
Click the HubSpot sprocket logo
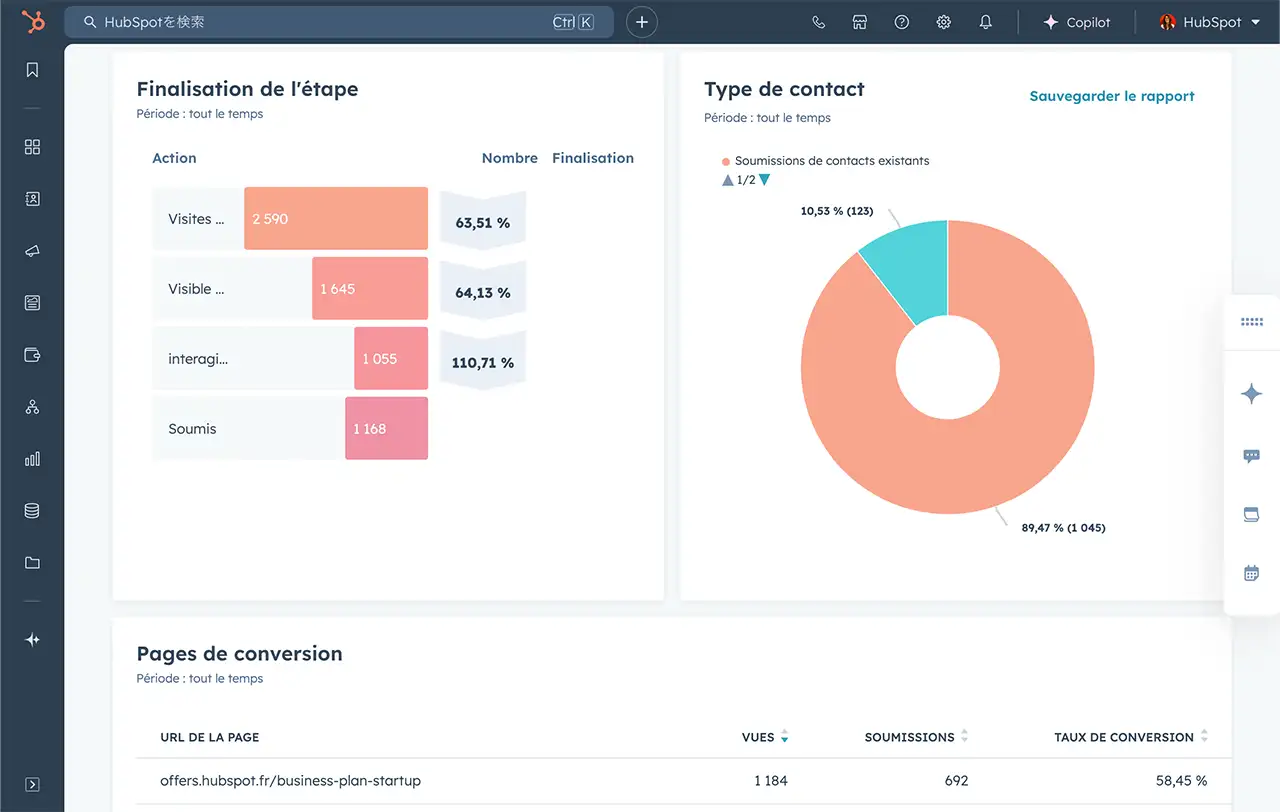[32, 22]
